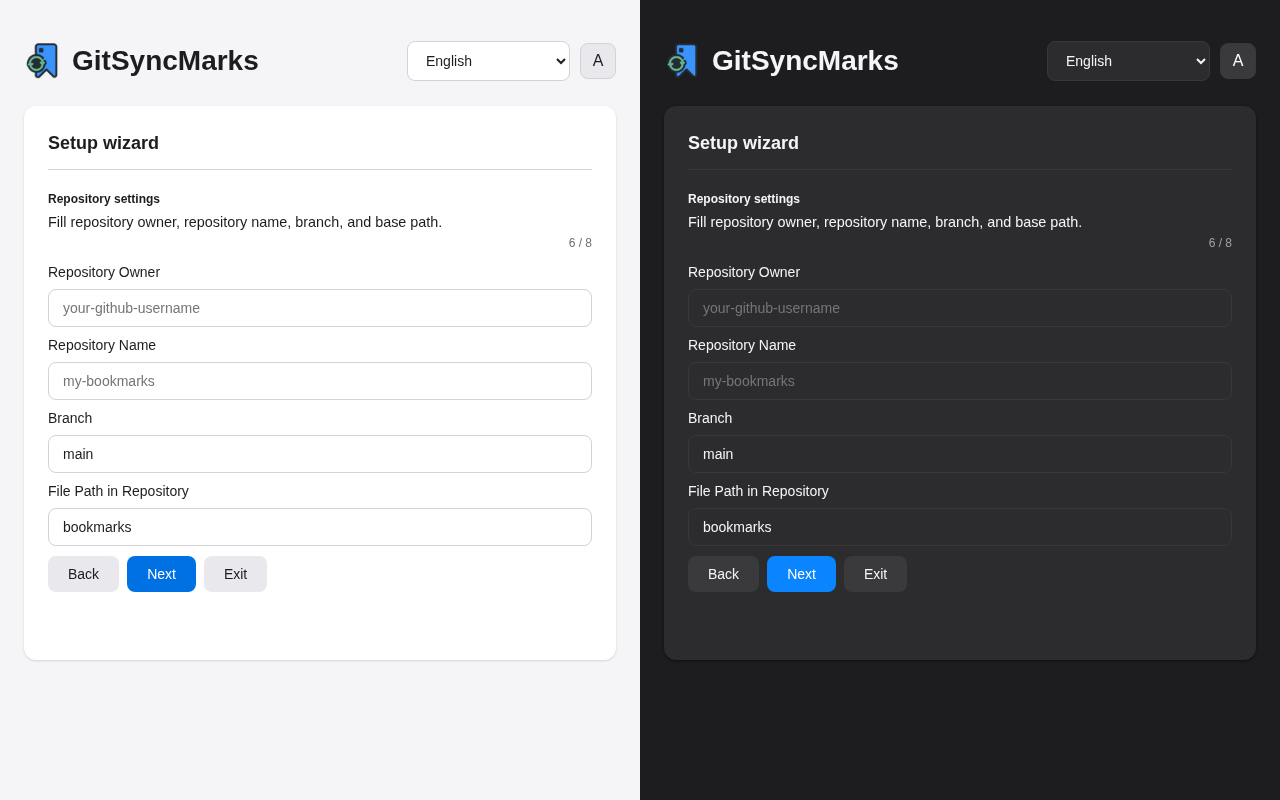Click the 'A' font-size icon in light panel
Image resolution: width=1280 pixels, height=800 pixels.
[x=598, y=61]
